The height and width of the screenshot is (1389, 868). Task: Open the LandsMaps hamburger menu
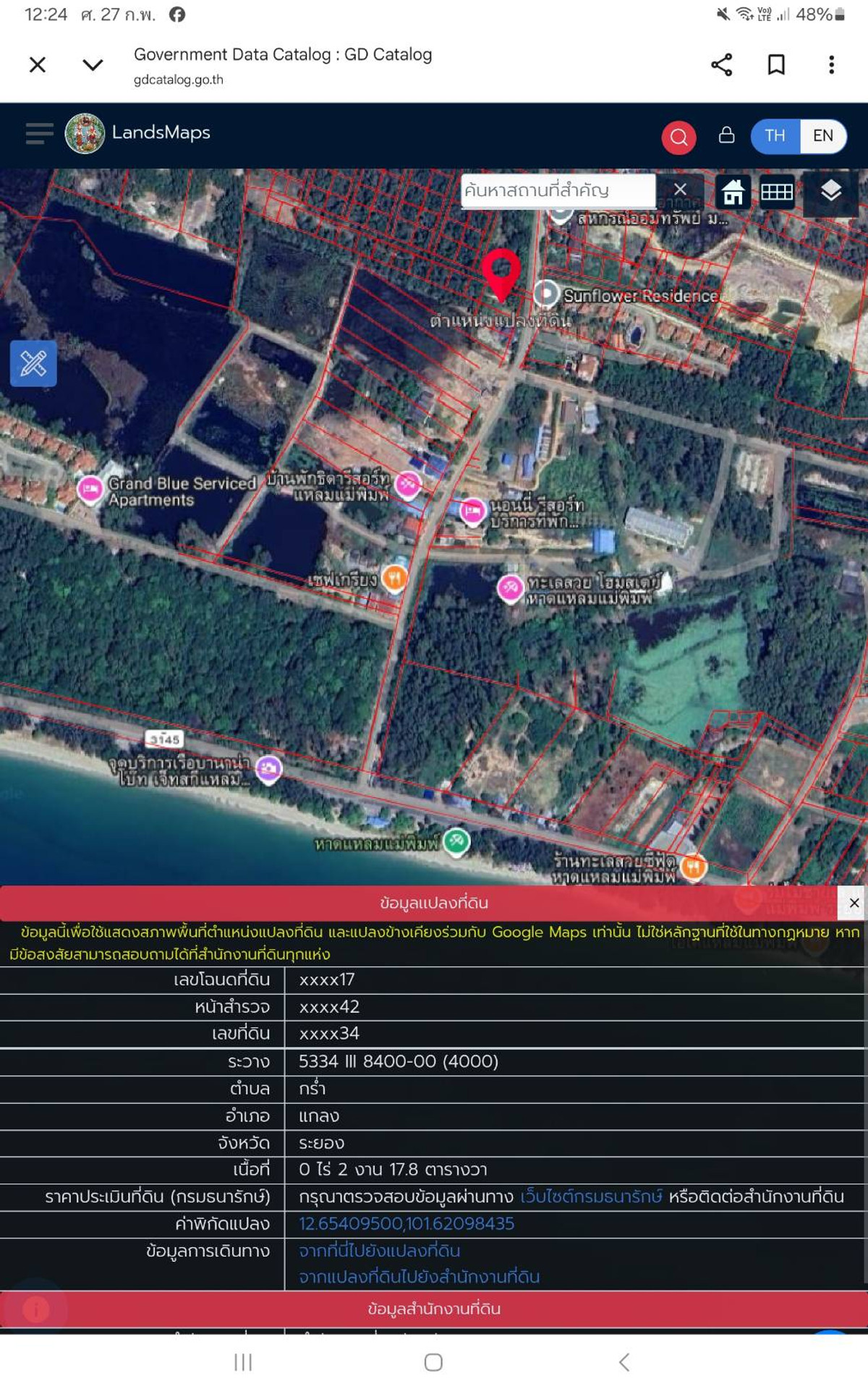point(39,134)
